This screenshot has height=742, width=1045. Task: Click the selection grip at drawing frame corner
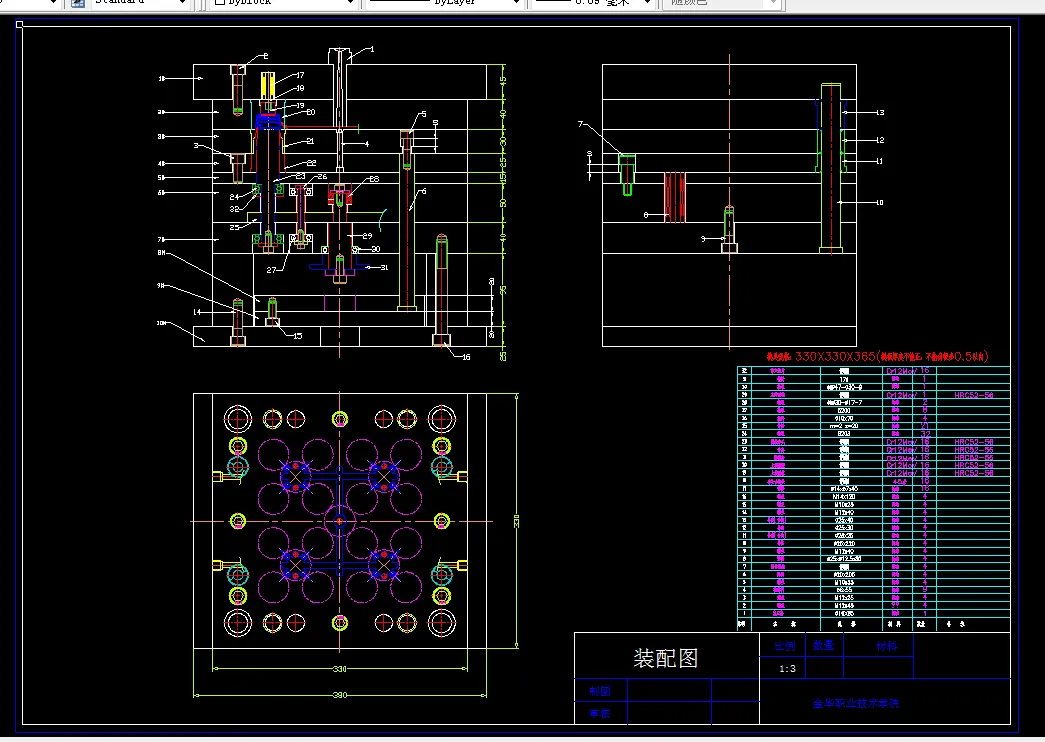click(x=19, y=25)
